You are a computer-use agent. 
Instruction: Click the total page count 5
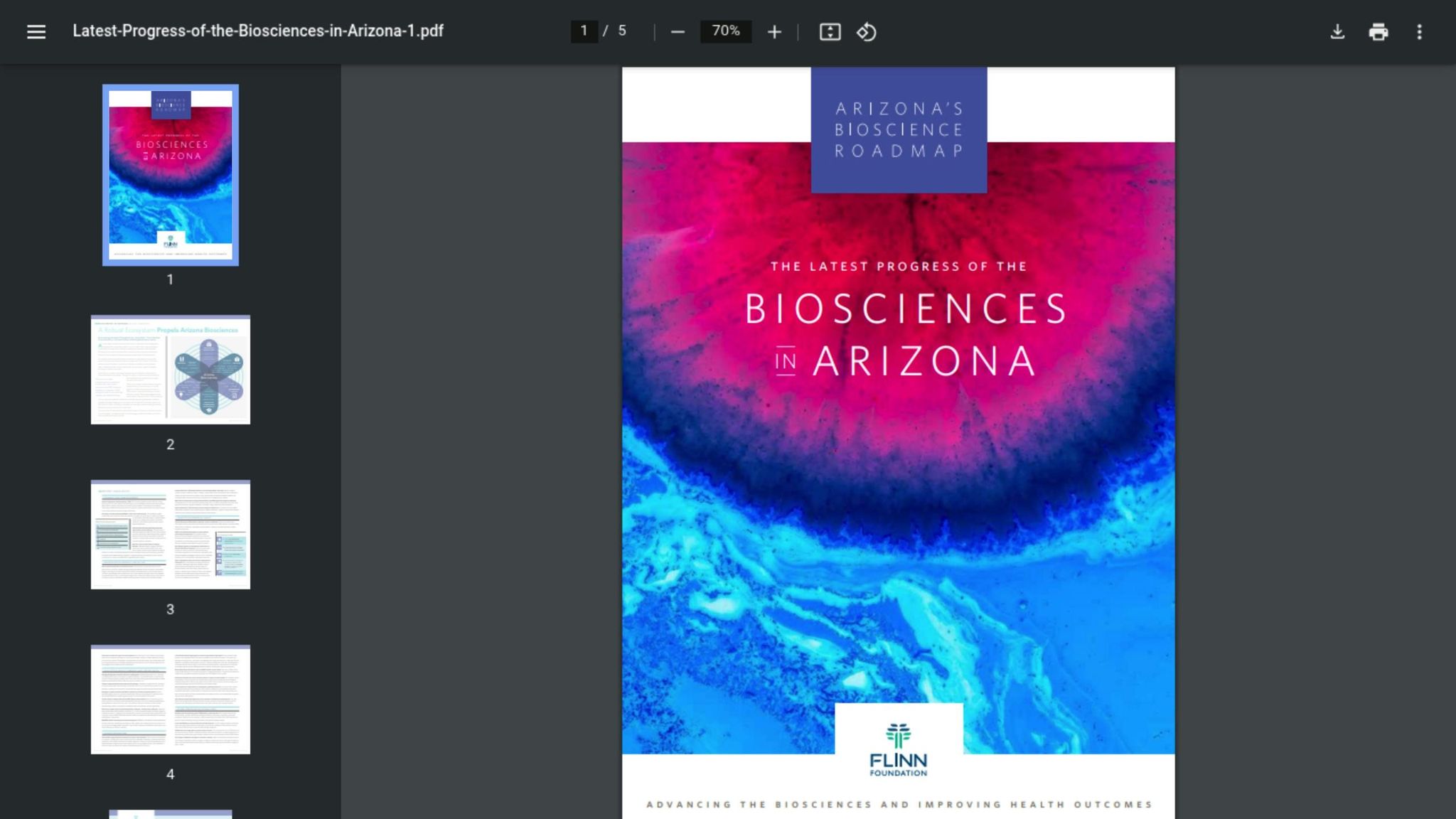click(622, 31)
